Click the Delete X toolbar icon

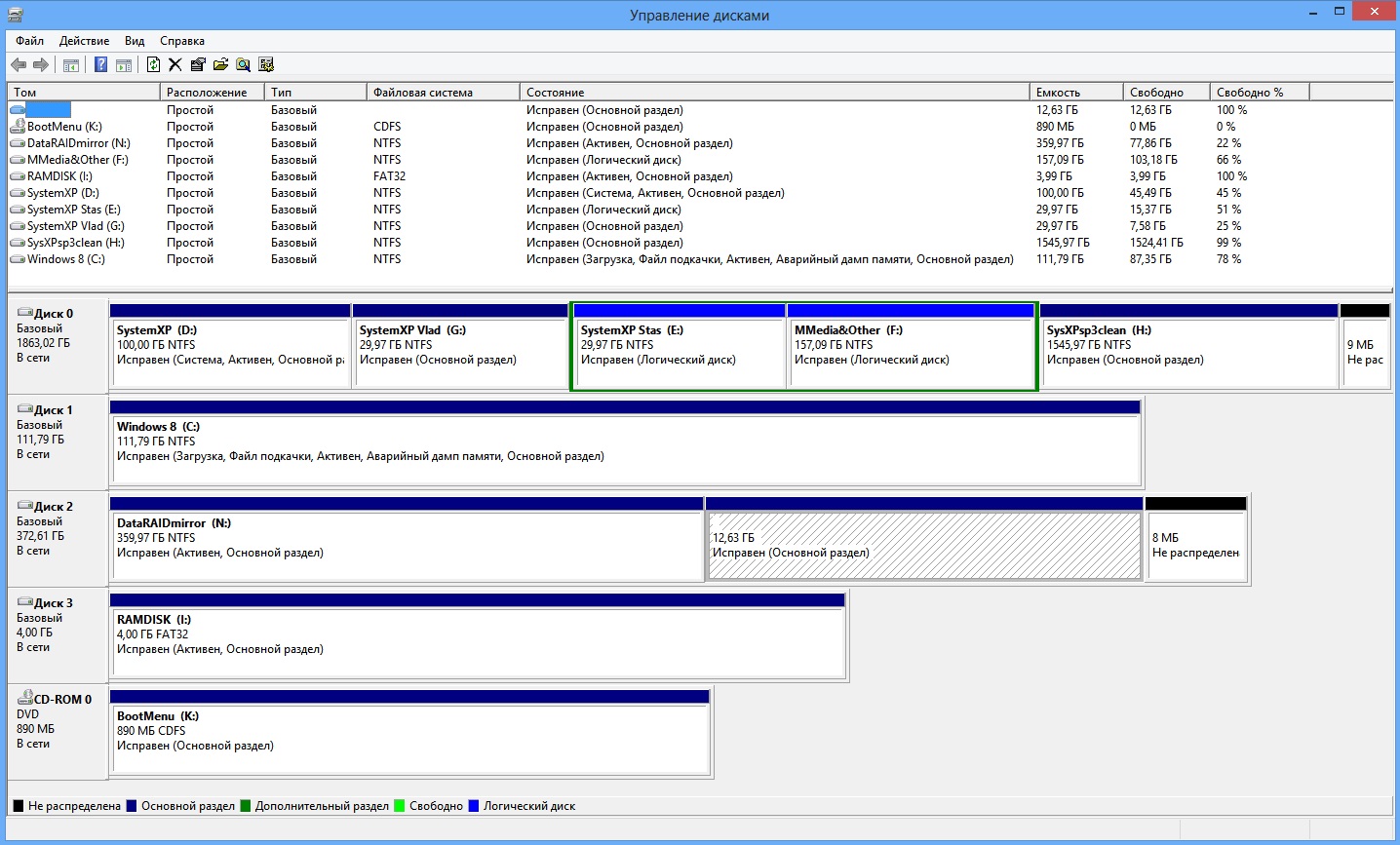[175, 64]
